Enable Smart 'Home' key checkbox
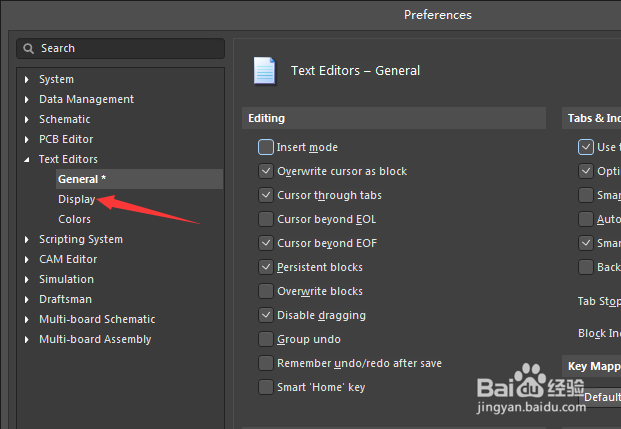This screenshot has width=621, height=429. pyautogui.click(x=266, y=387)
